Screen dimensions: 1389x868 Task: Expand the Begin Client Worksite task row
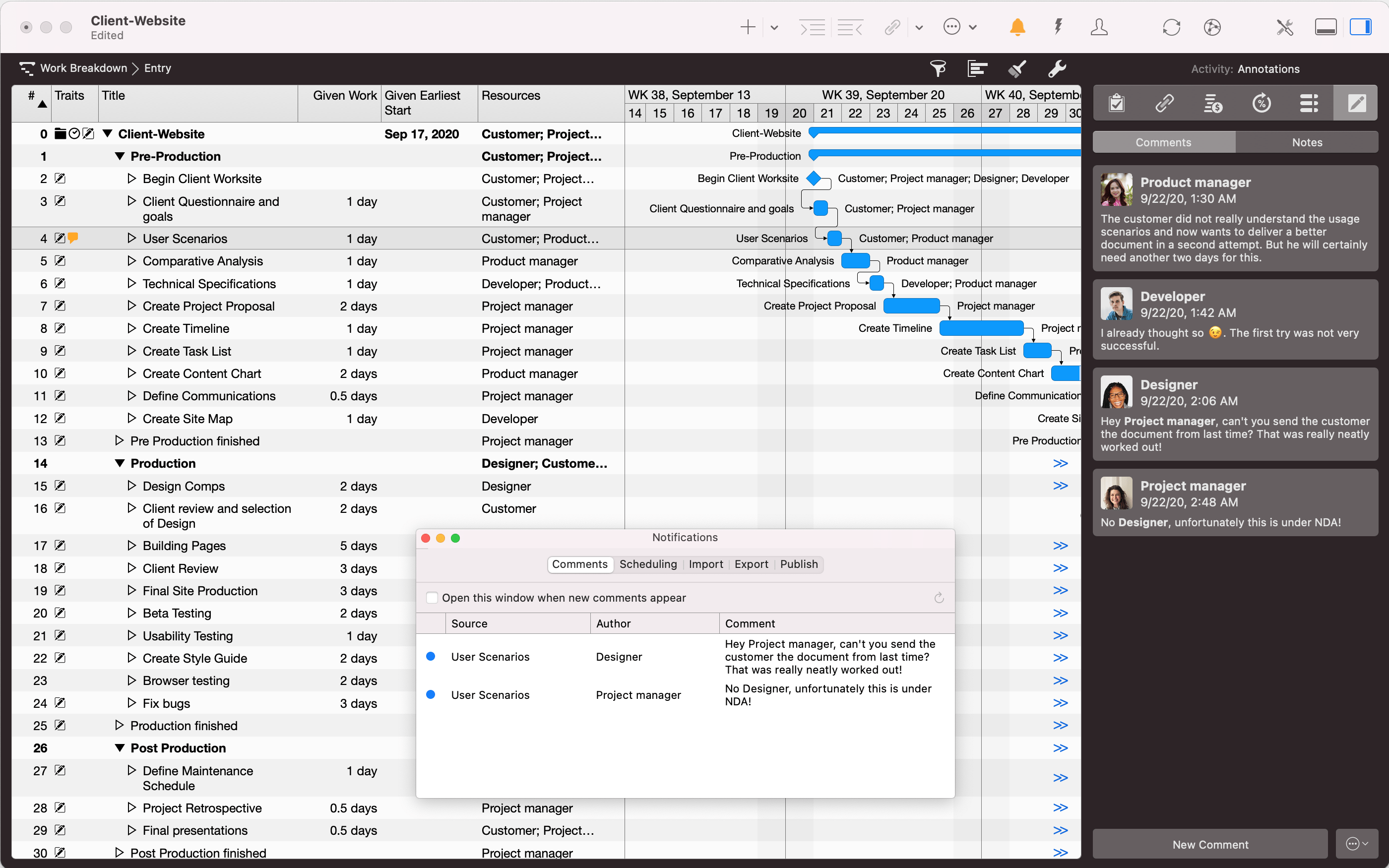132,178
